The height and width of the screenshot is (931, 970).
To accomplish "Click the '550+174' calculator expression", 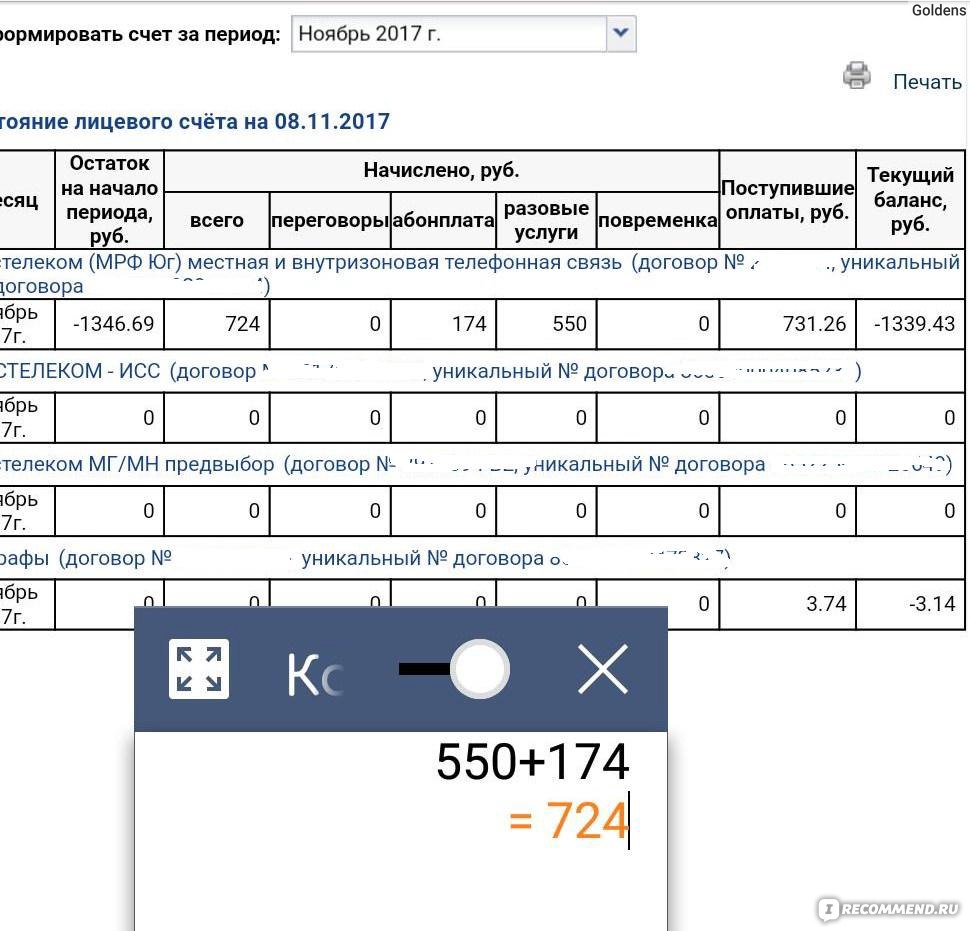I will pos(533,762).
